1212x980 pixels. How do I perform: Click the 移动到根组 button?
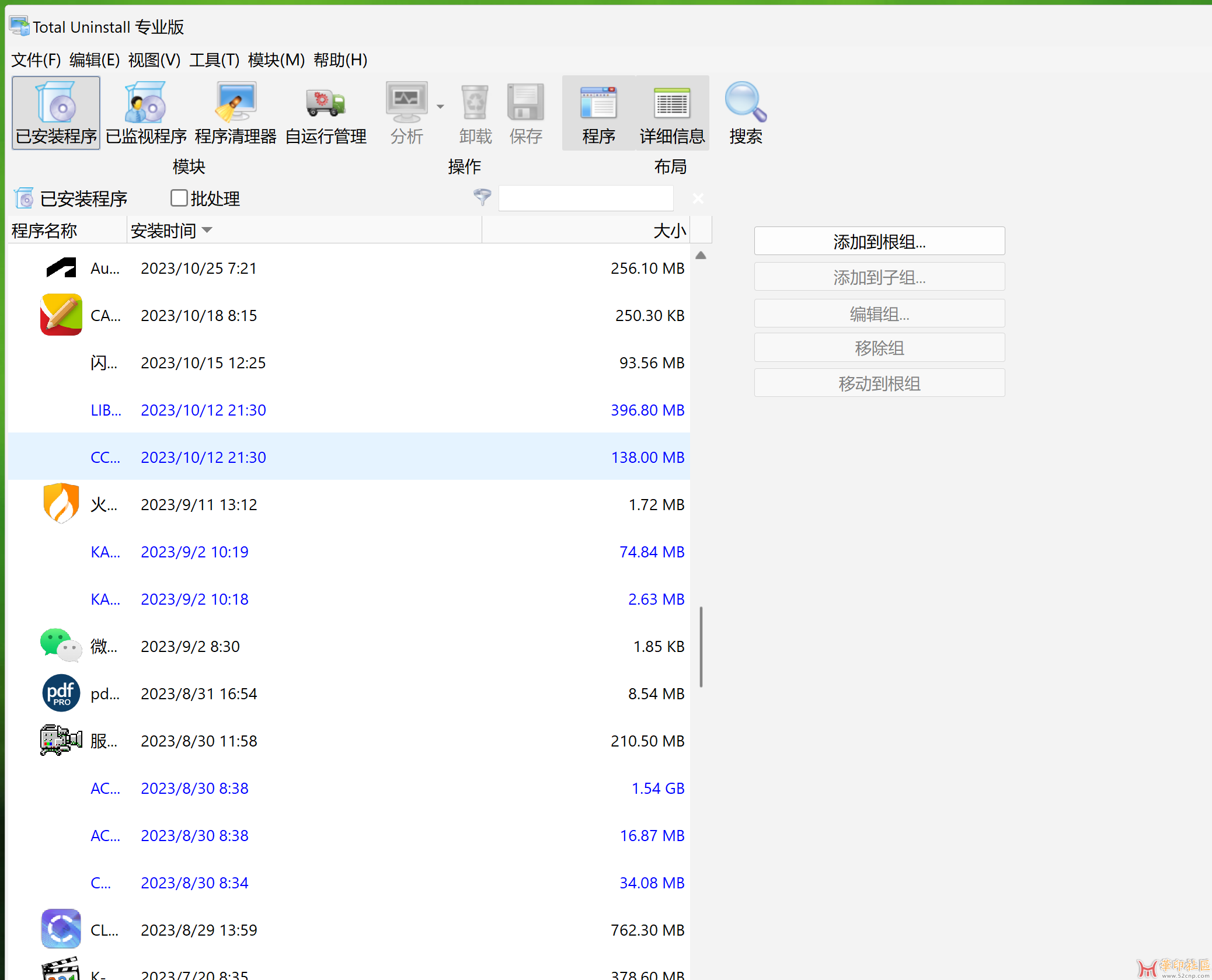click(x=879, y=383)
